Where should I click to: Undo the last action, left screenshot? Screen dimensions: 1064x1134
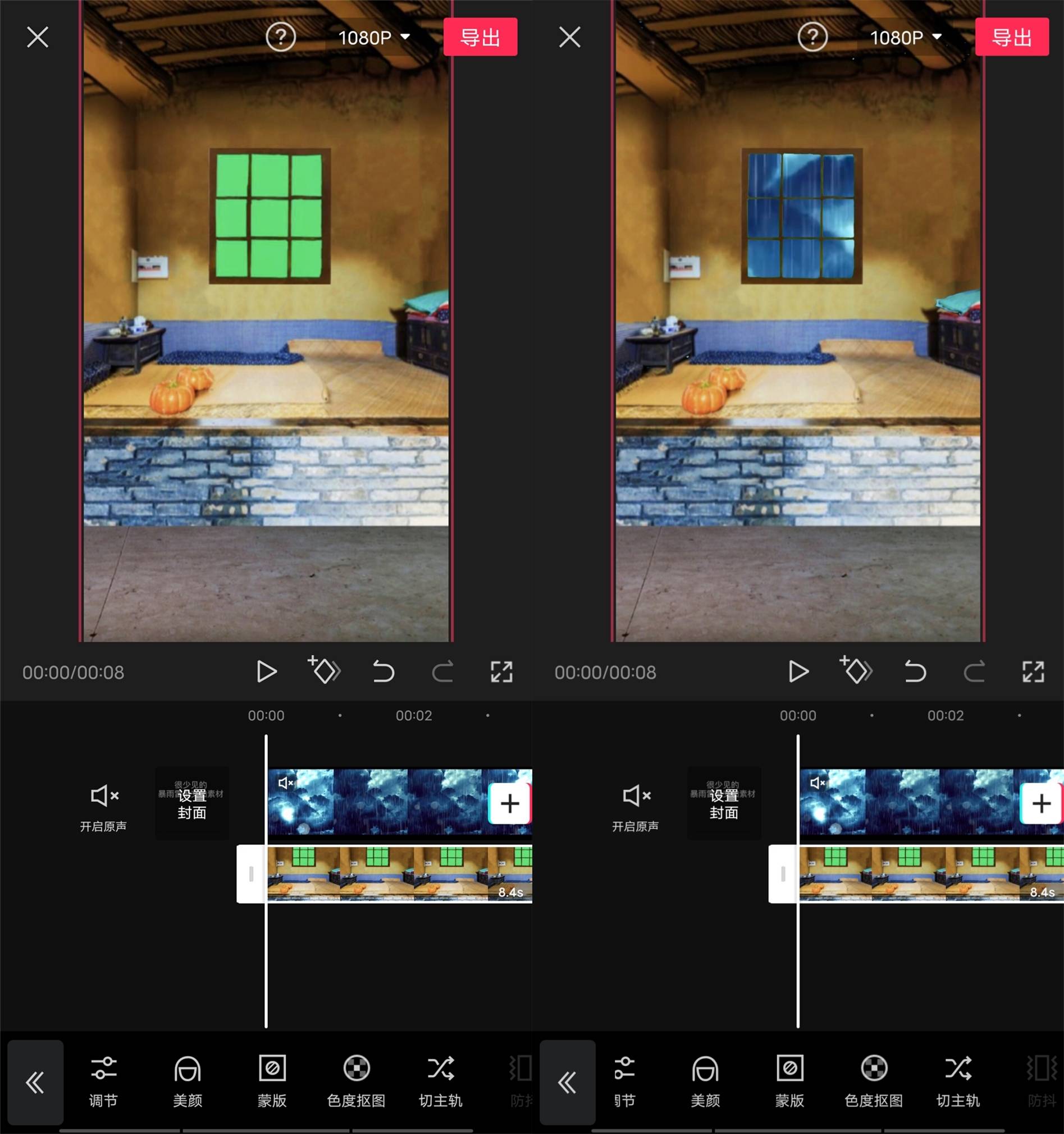pyautogui.click(x=383, y=671)
